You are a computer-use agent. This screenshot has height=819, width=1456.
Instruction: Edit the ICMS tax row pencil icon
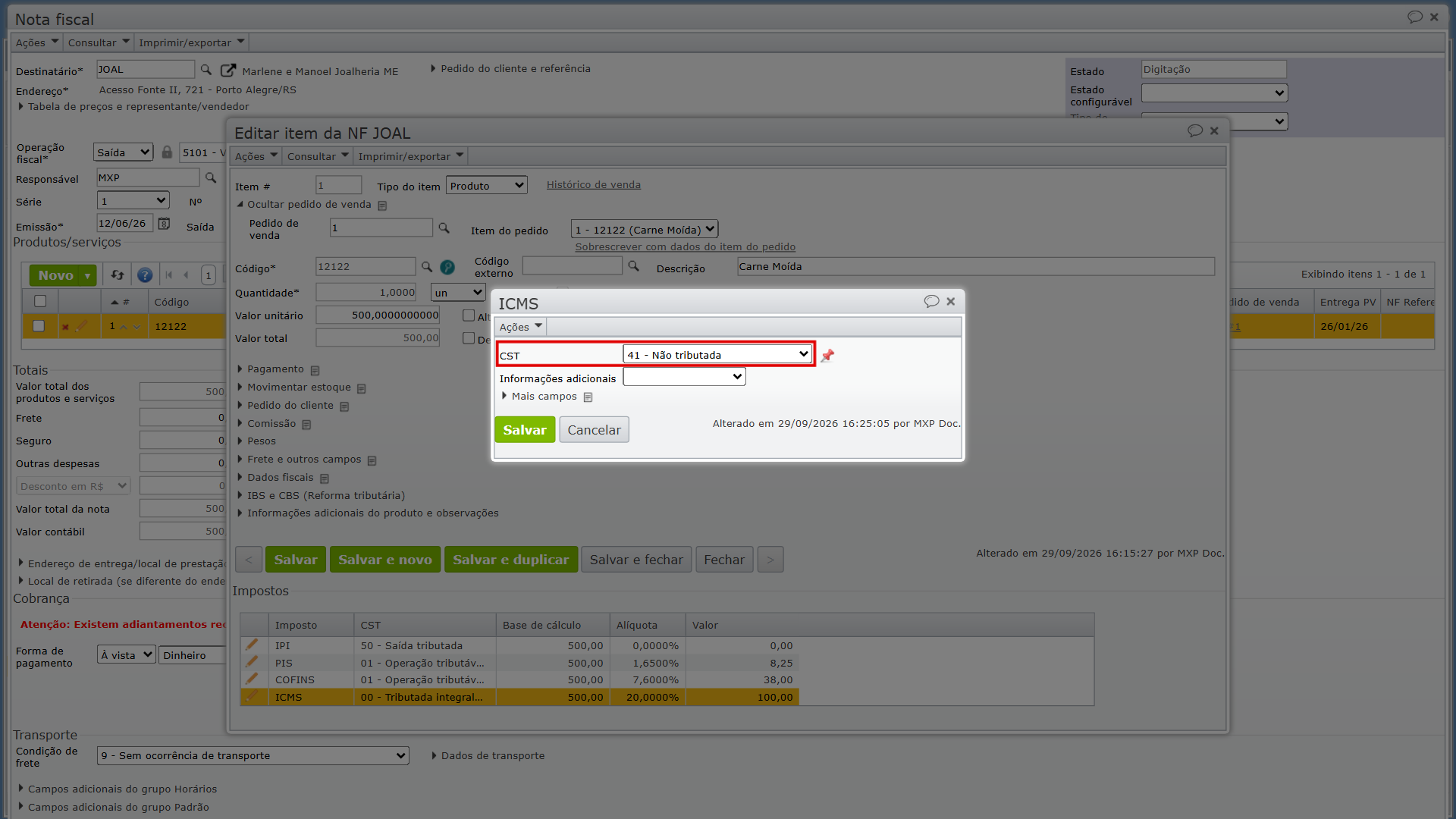pyautogui.click(x=252, y=696)
